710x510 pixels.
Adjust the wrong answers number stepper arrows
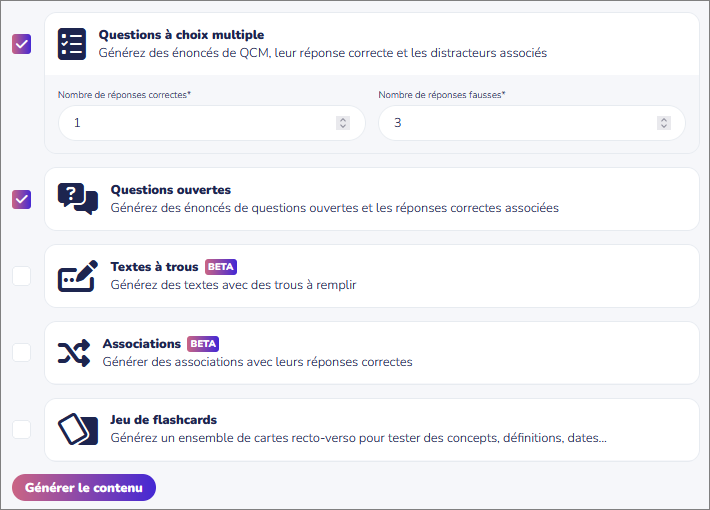664,123
